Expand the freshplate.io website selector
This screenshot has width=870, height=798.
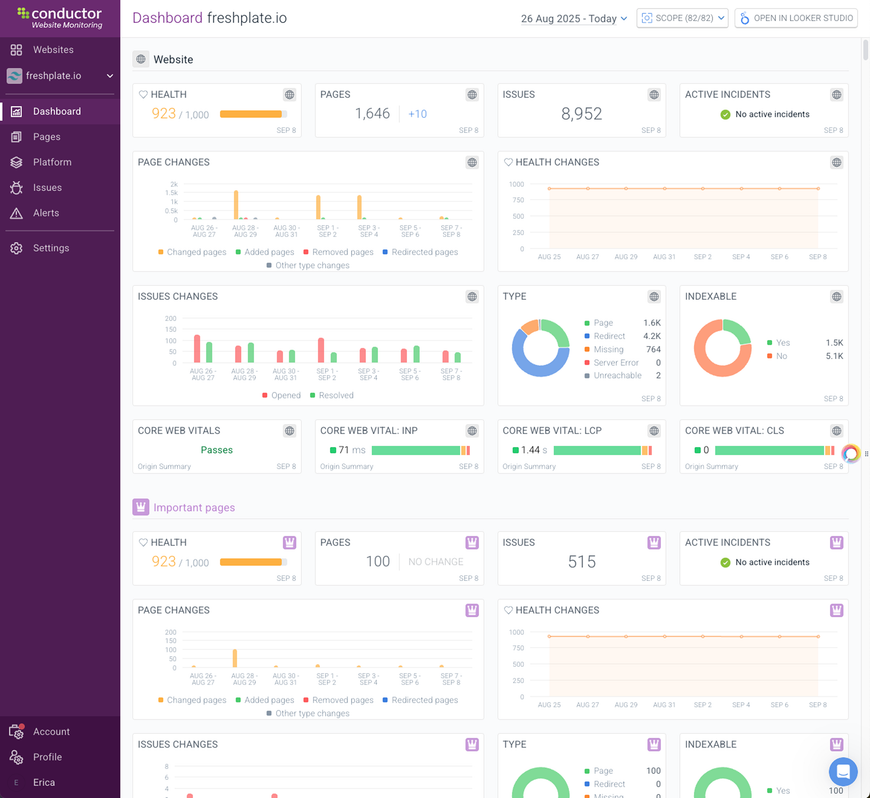60,76
